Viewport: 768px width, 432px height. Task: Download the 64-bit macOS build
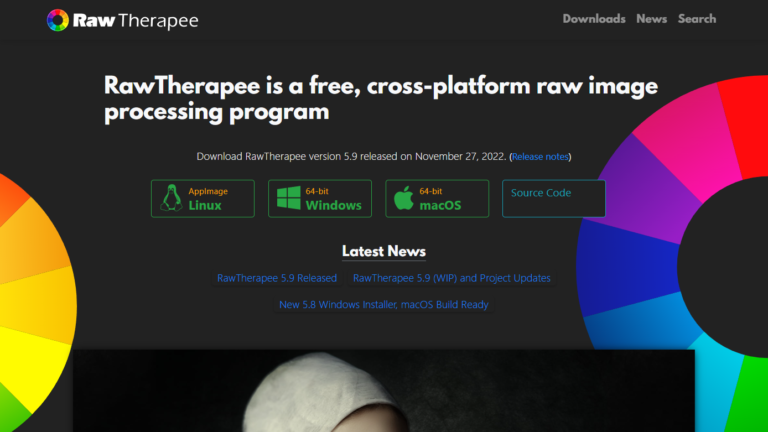pos(437,198)
